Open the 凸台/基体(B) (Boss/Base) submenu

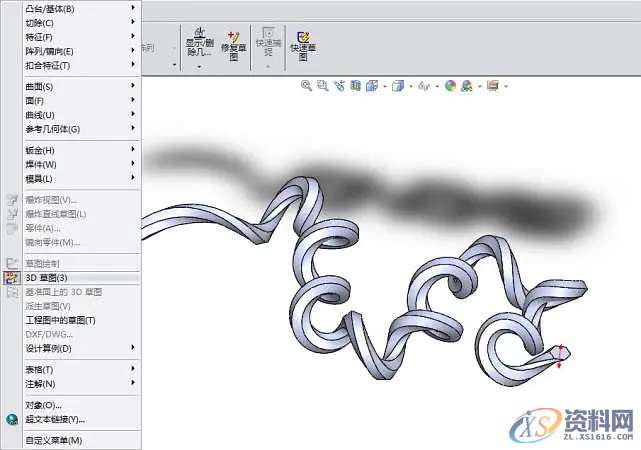pos(81,9)
